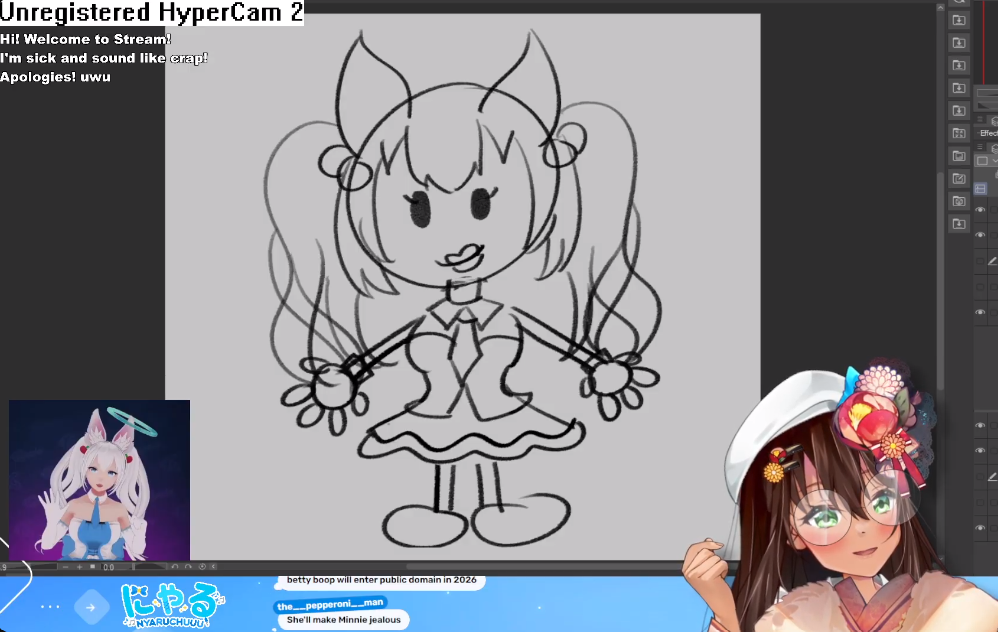Open the material folder icon just below the pencil folder
998x632 pixels.
pos(959,201)
